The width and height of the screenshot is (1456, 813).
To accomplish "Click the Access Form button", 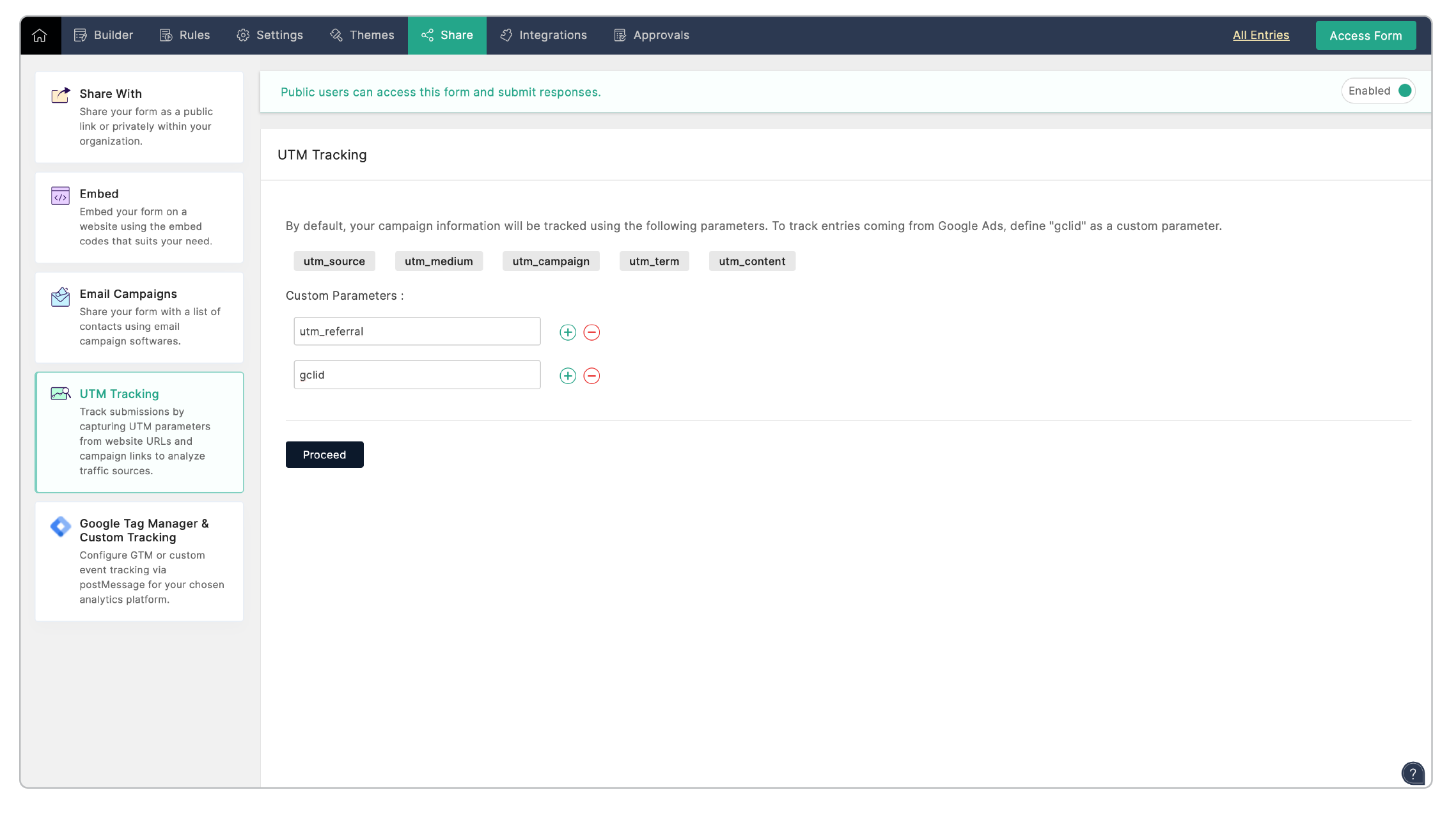I will pos(1365,36).
